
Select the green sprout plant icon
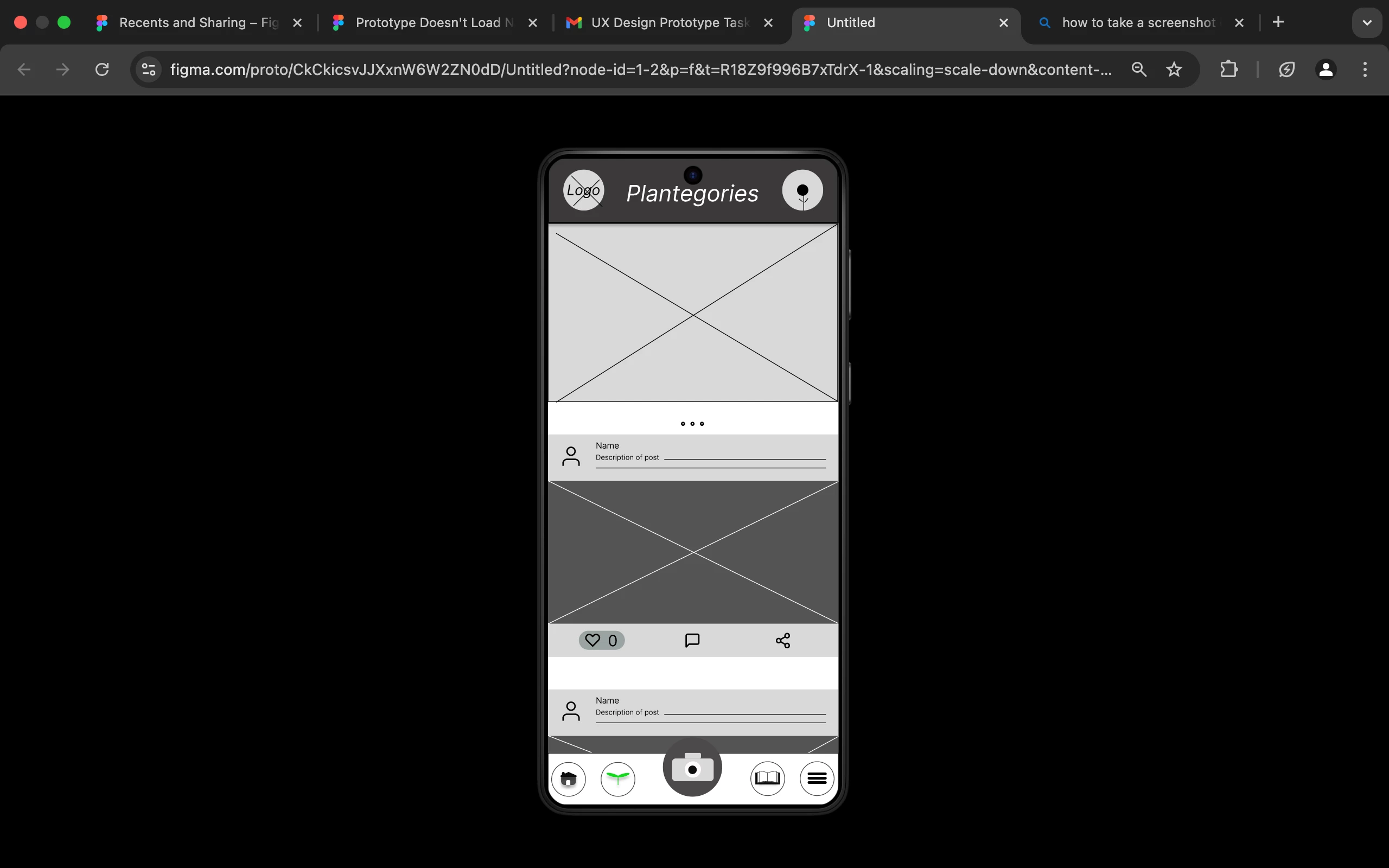[x=617, y=778]
